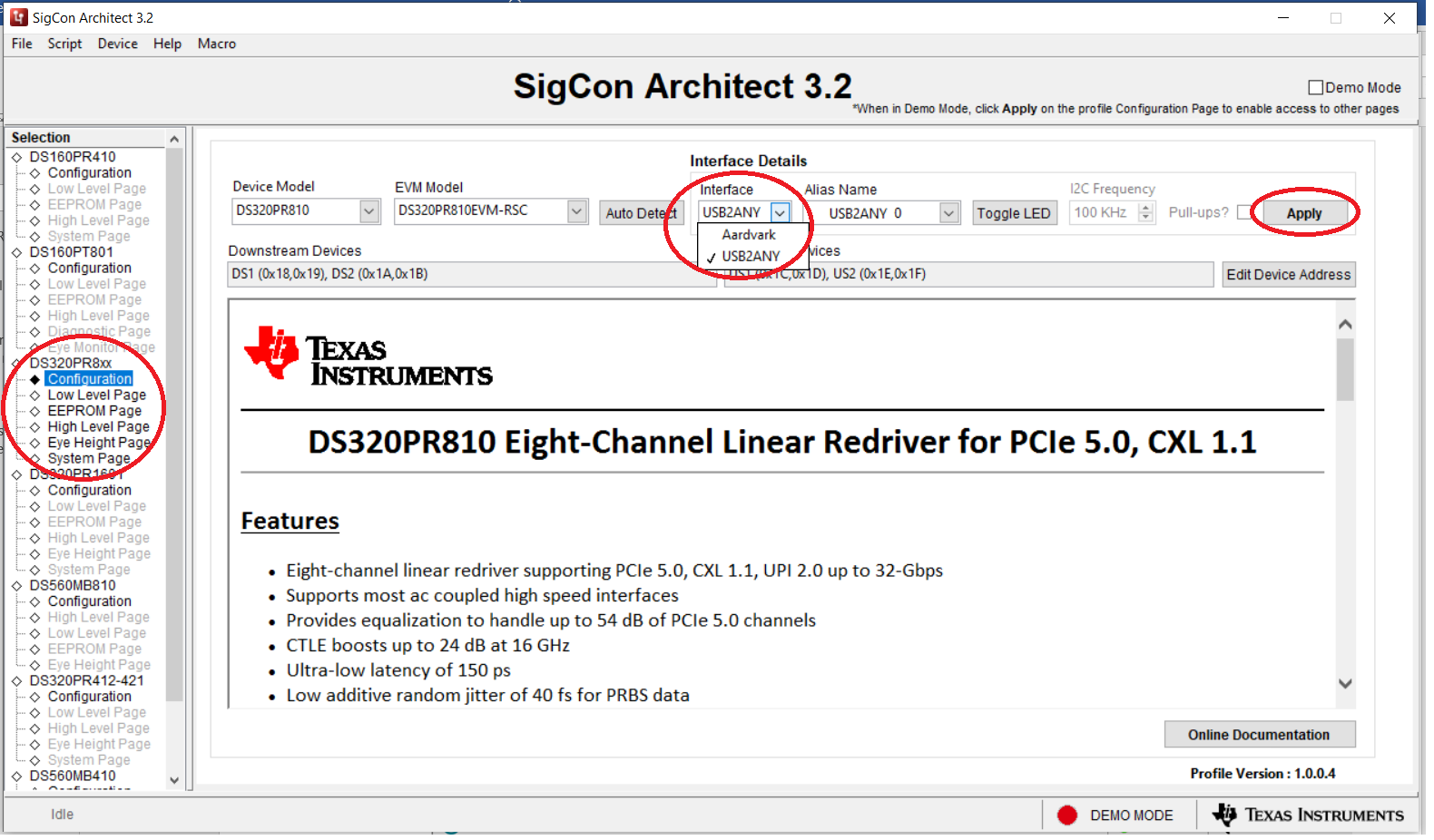Image resolution: width=1434 pixels, height=840 pixels.
Task: Open Online Documentation
Action: click(1260, 735)
